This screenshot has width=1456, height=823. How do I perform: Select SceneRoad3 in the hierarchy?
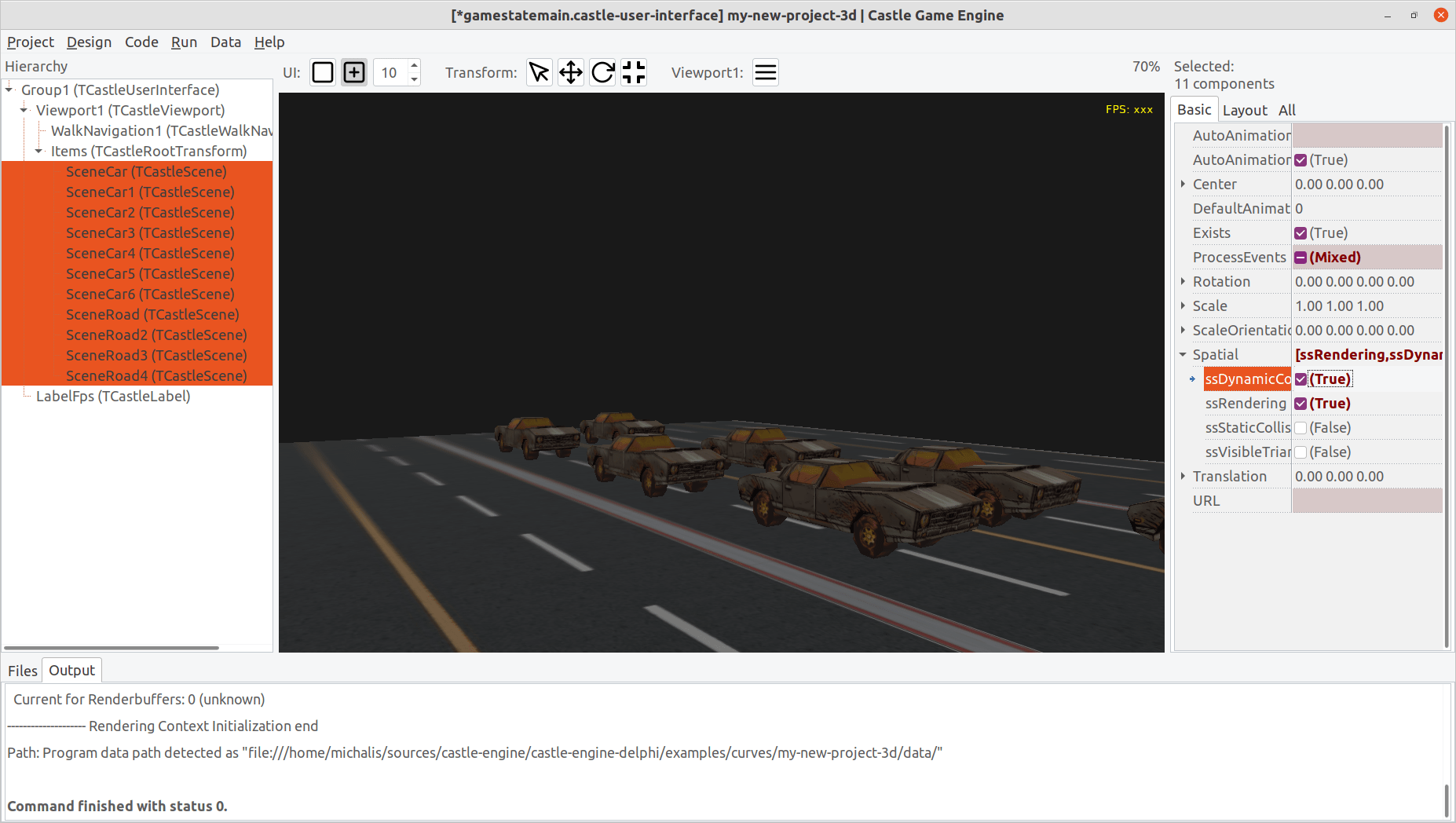coord(155,355)
